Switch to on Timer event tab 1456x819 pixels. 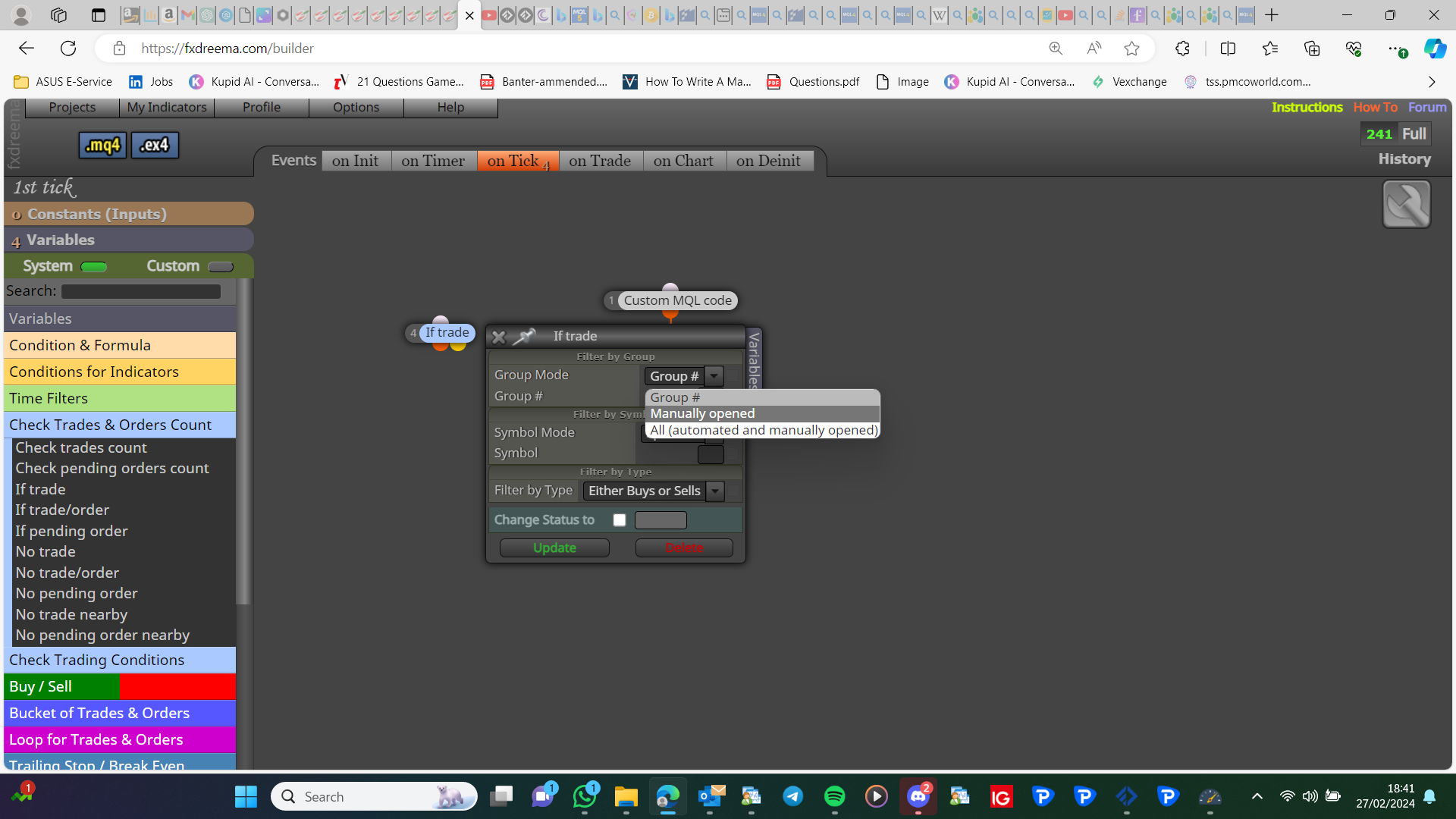click(x=434, y=161)
